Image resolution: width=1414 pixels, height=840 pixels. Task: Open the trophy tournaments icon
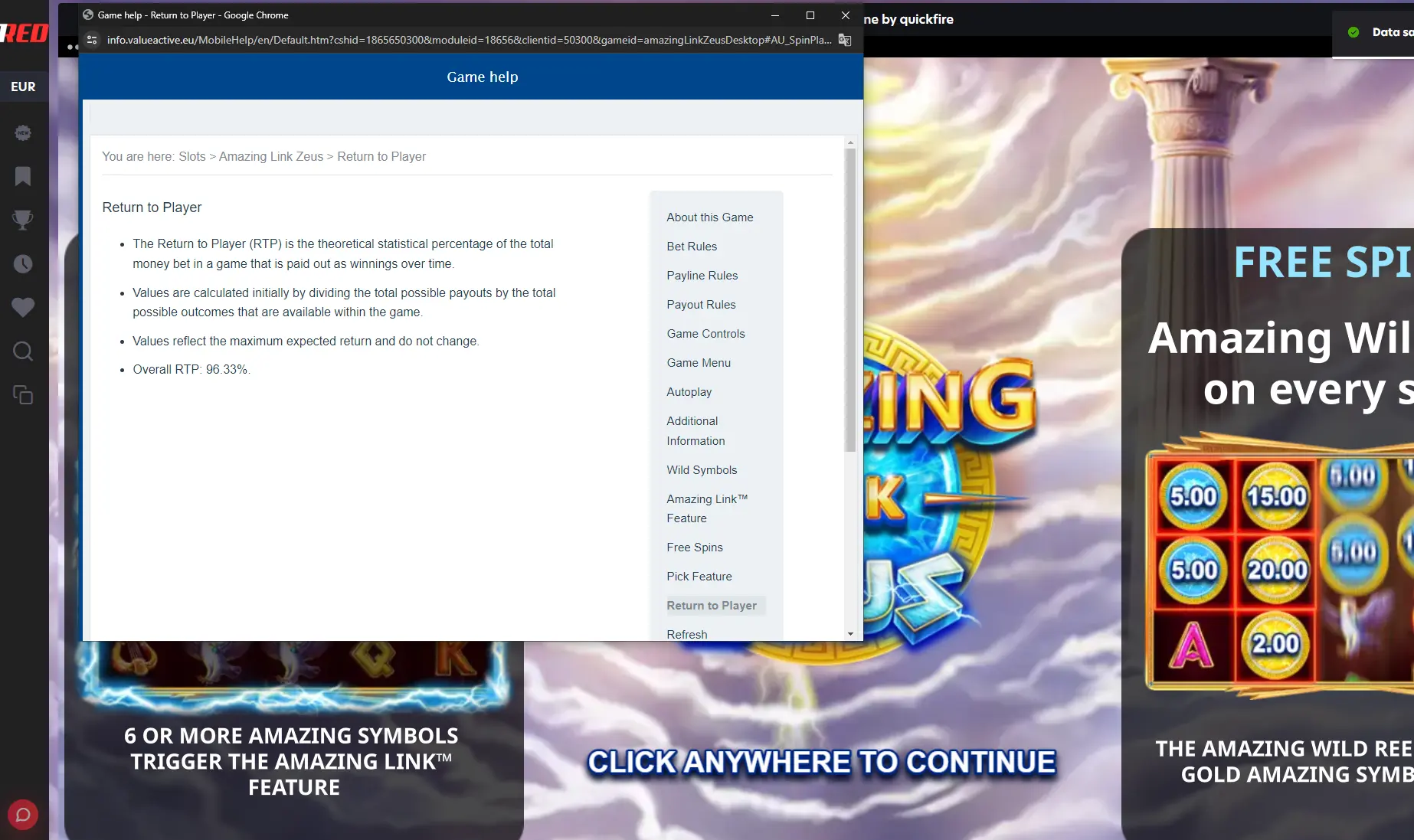pyautogui.click(x=23, y=221)
